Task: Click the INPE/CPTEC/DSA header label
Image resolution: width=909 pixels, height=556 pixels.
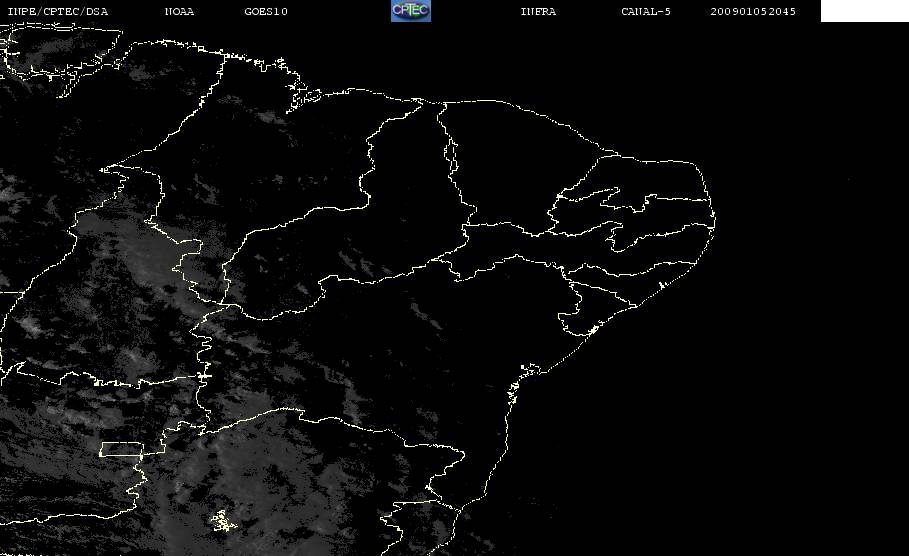Action: pyautogui.click(x=57, y=12)
